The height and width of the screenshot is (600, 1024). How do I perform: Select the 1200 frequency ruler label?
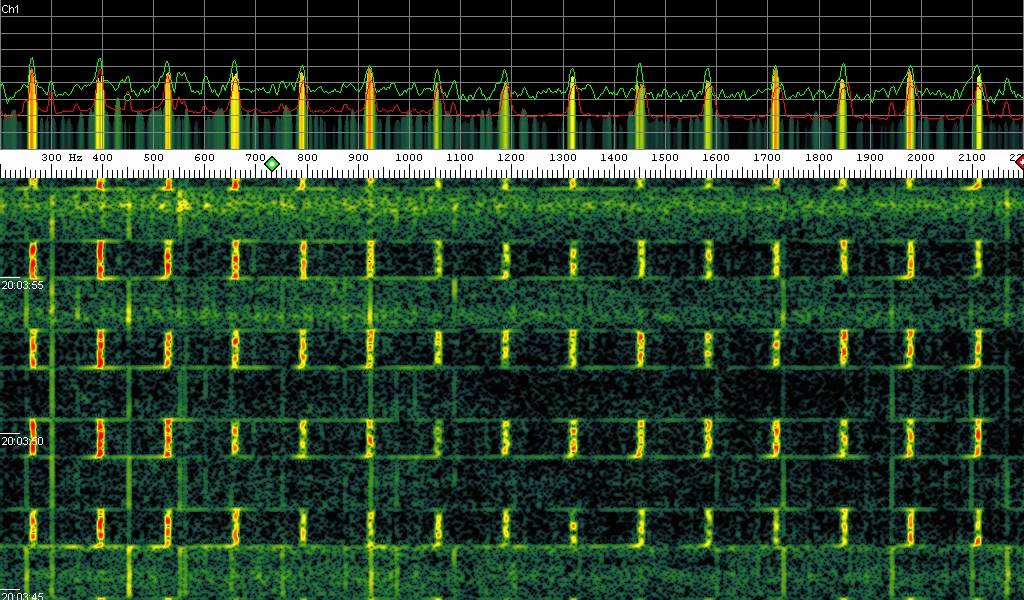pos(511,157)
